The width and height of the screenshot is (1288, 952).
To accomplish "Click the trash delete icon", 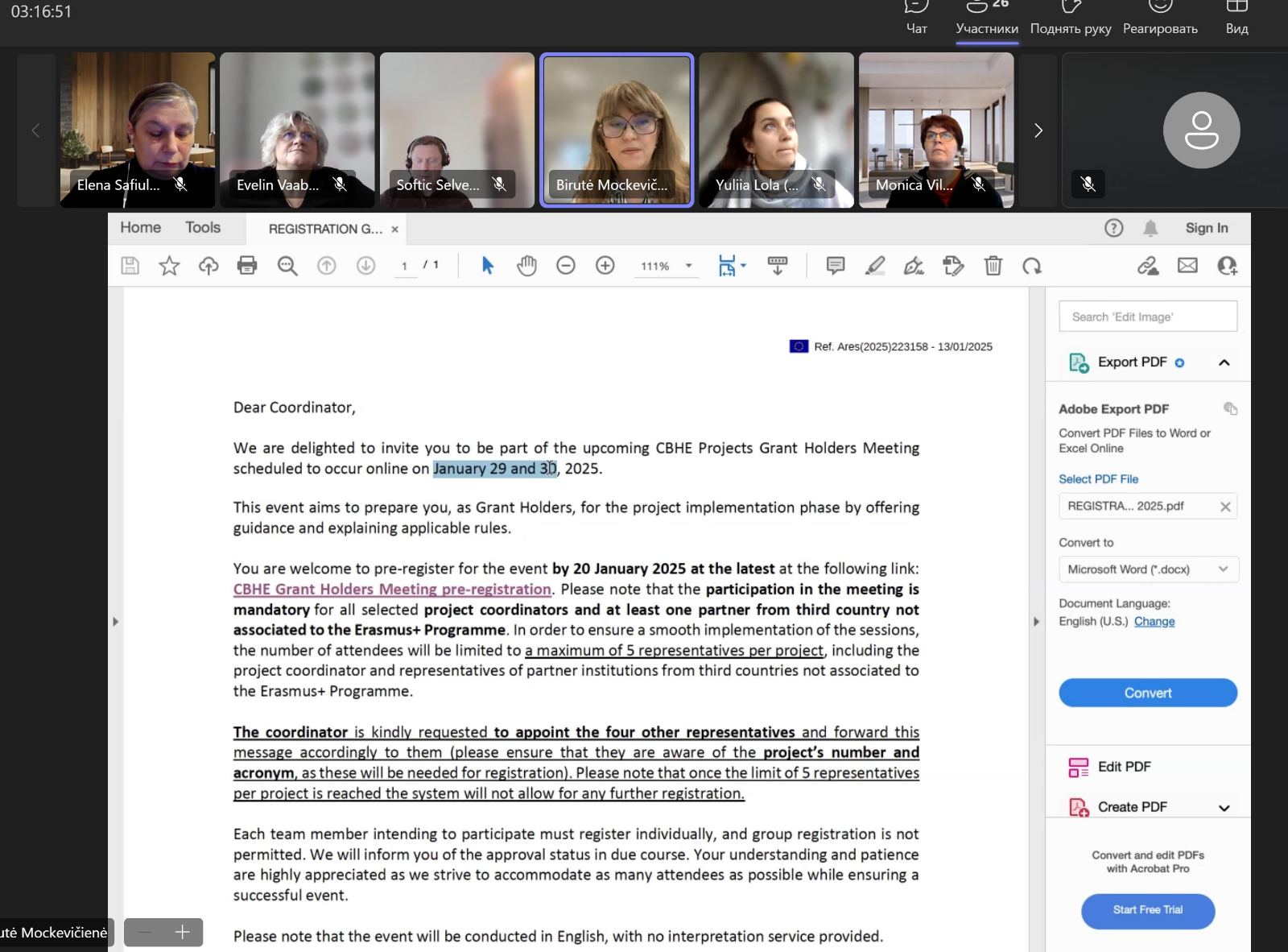I will pyautogui.click(x=993, y=266).
